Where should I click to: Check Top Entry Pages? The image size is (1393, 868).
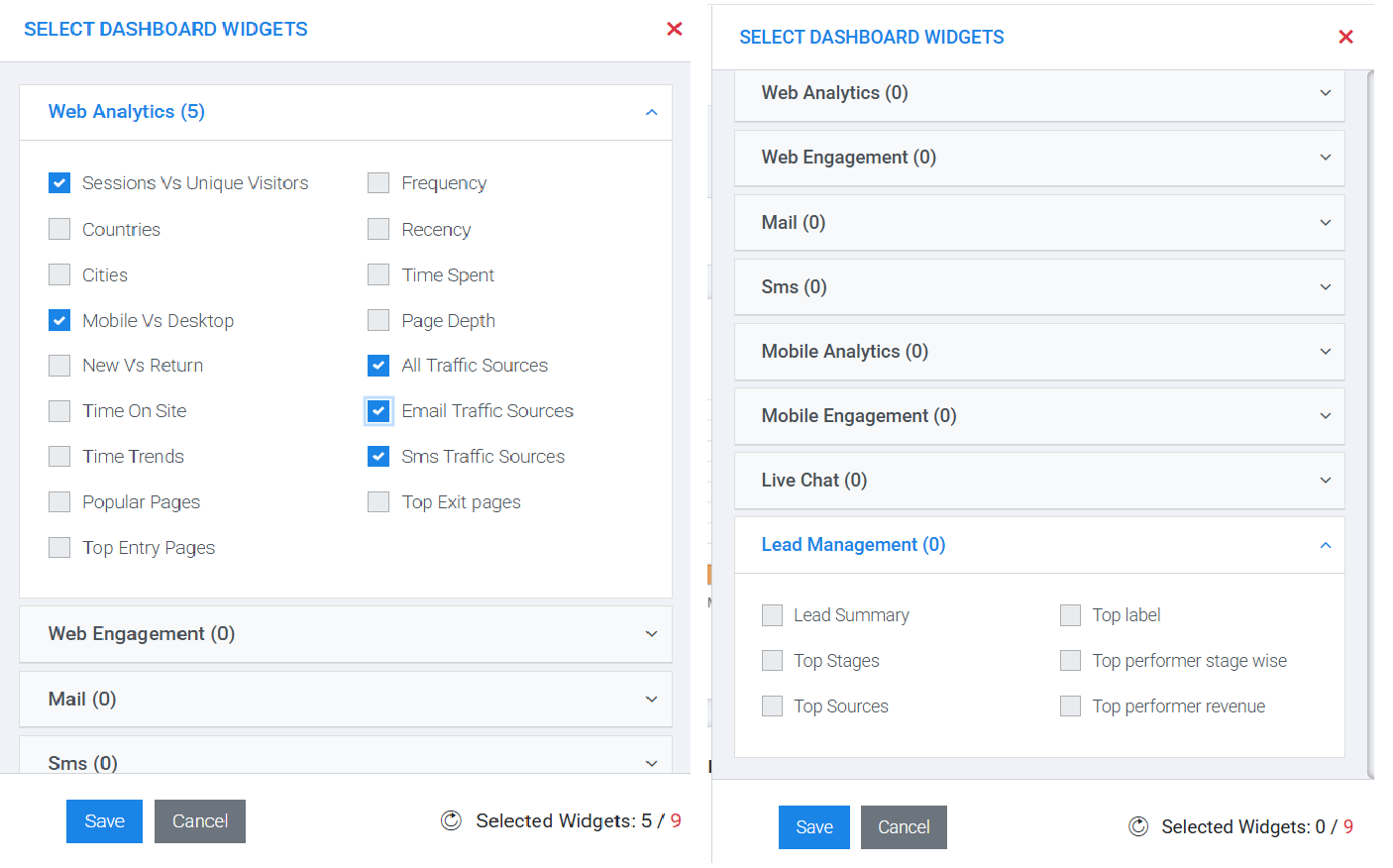tap(59, 547)
